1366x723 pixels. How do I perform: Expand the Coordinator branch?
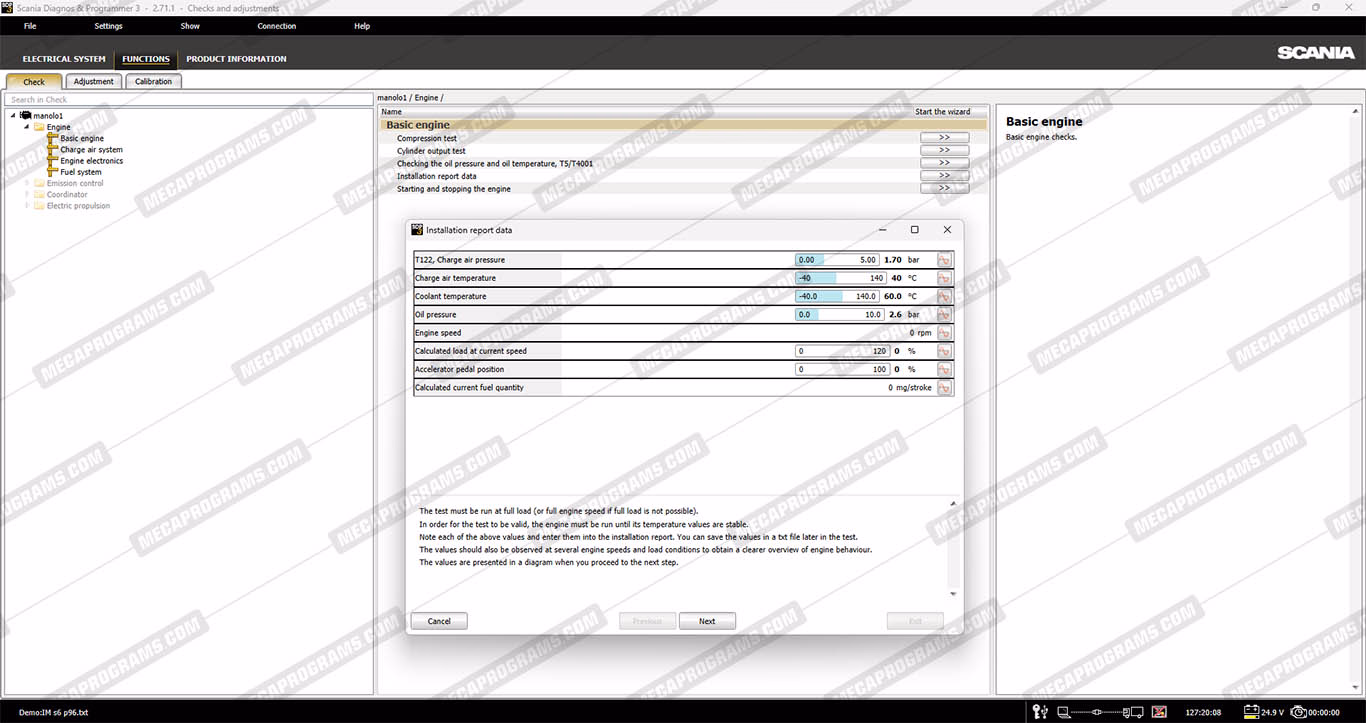[27, 195]
